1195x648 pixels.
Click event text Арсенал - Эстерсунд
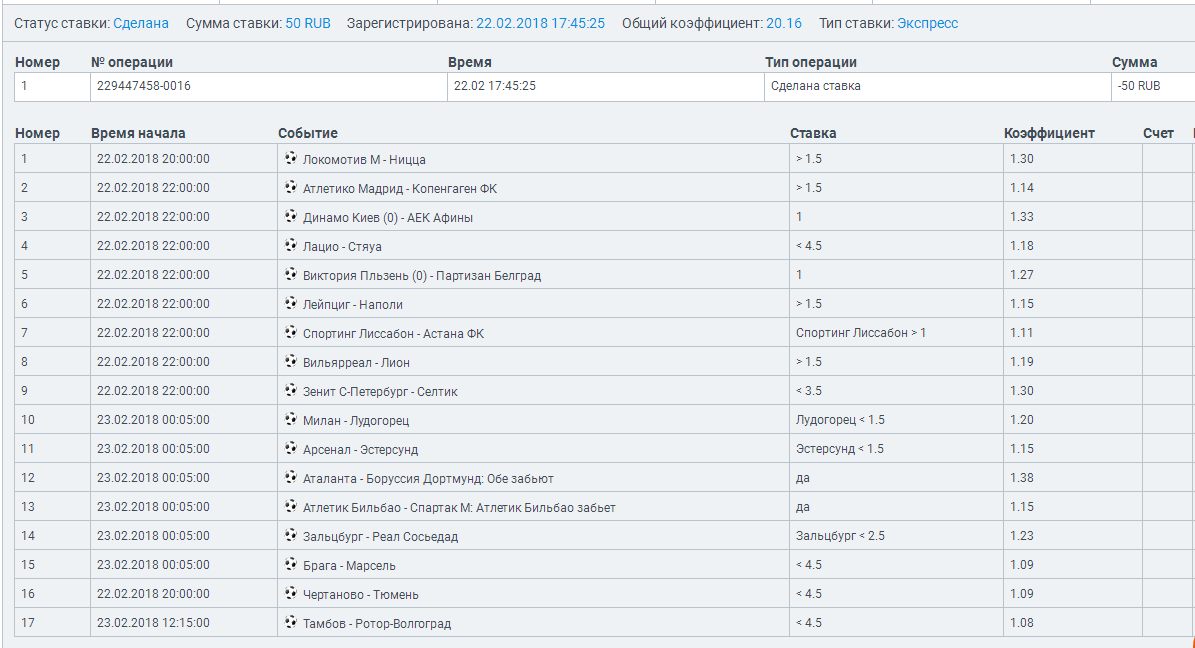360,450
